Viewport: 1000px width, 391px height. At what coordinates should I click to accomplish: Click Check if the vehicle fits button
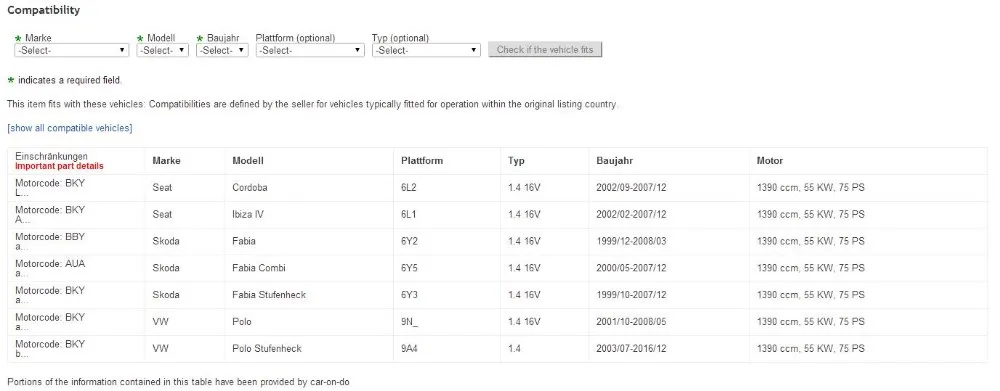(x=545, y=50)
